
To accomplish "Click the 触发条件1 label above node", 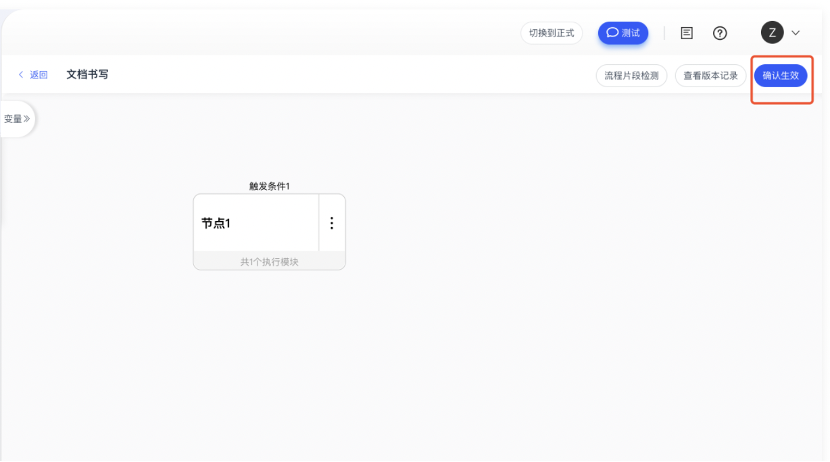I will point(269,186).
